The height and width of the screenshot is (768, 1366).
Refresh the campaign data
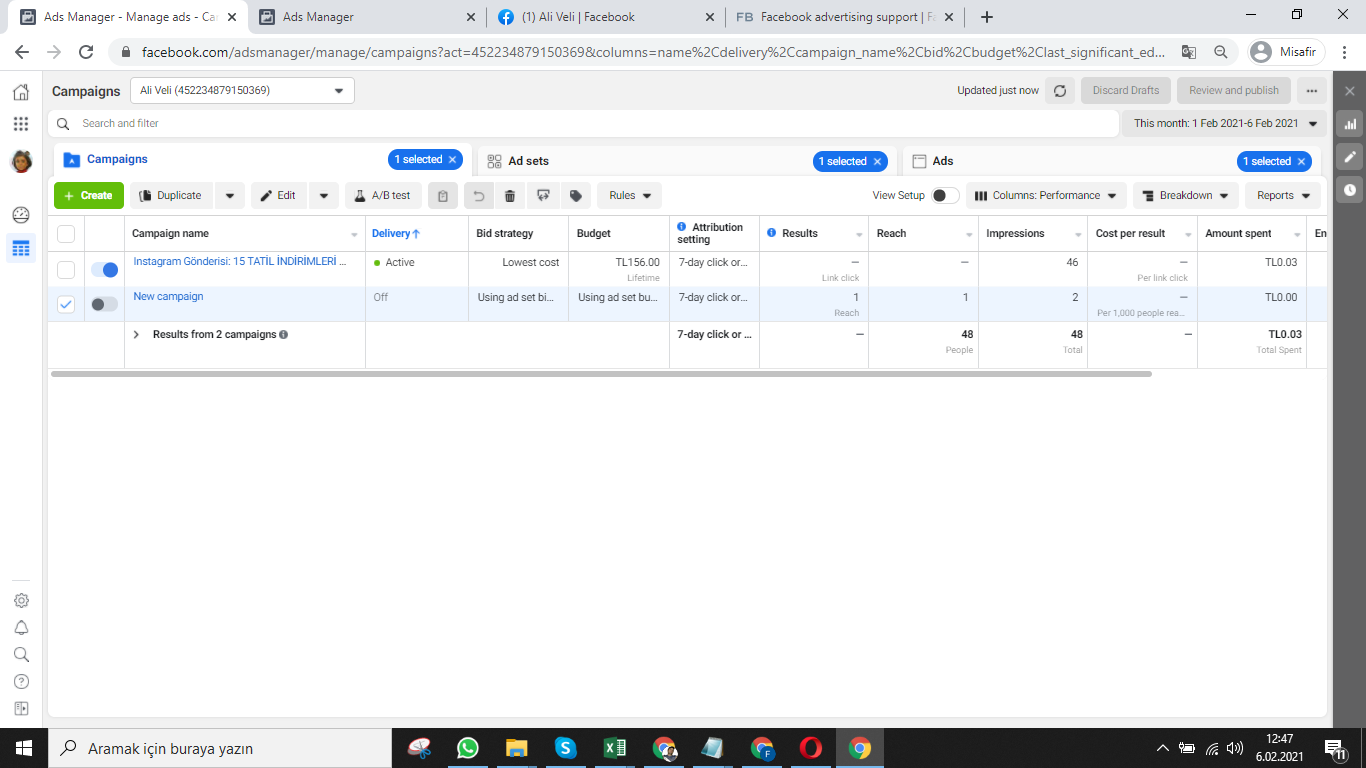[1060, 90]
